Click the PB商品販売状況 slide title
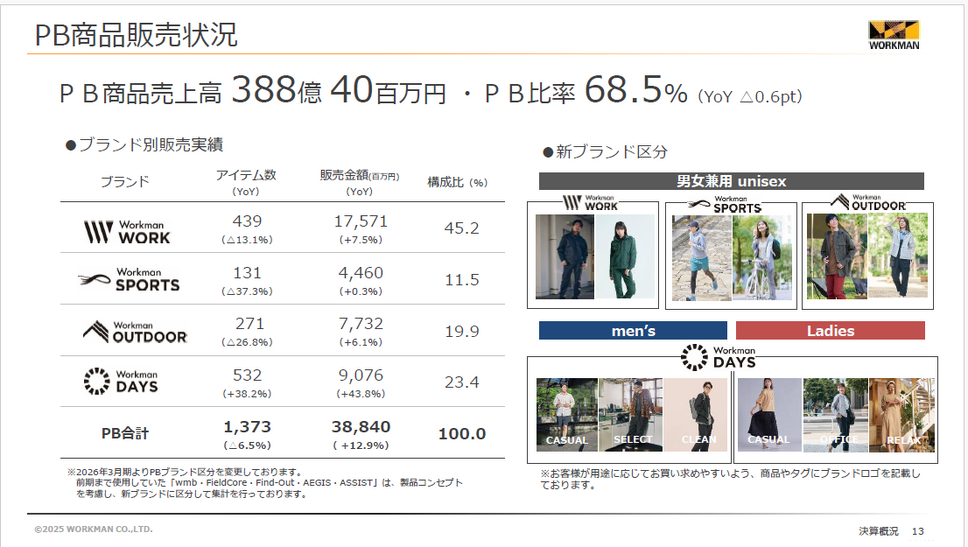This screenshot has height=547, width=968. pyautogui.click(x=136, y=36)
